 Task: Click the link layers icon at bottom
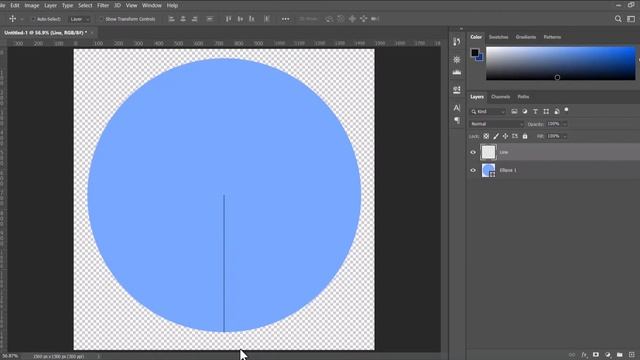572,355
